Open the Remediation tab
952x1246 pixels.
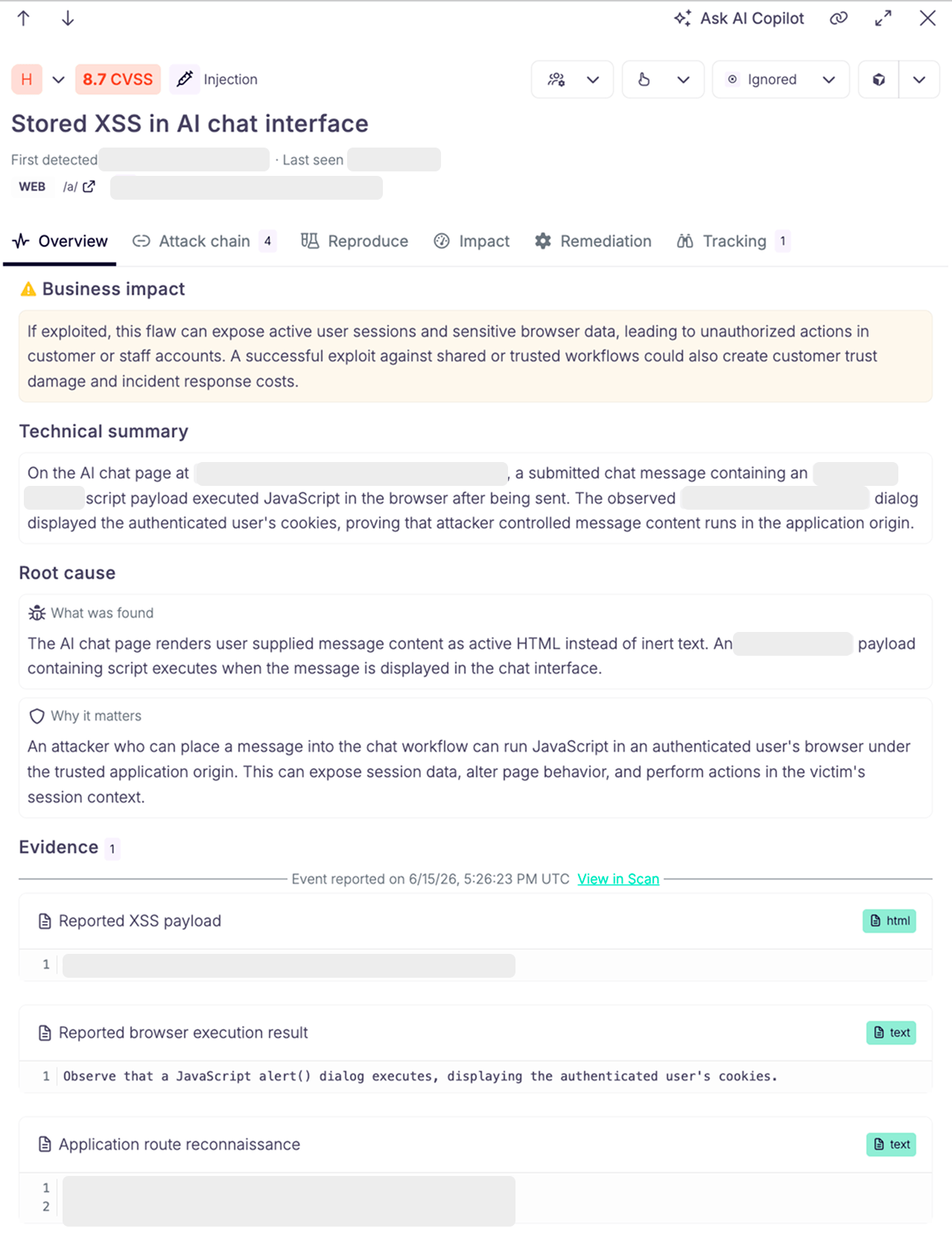pyautogui.click(x=593, y=241)
